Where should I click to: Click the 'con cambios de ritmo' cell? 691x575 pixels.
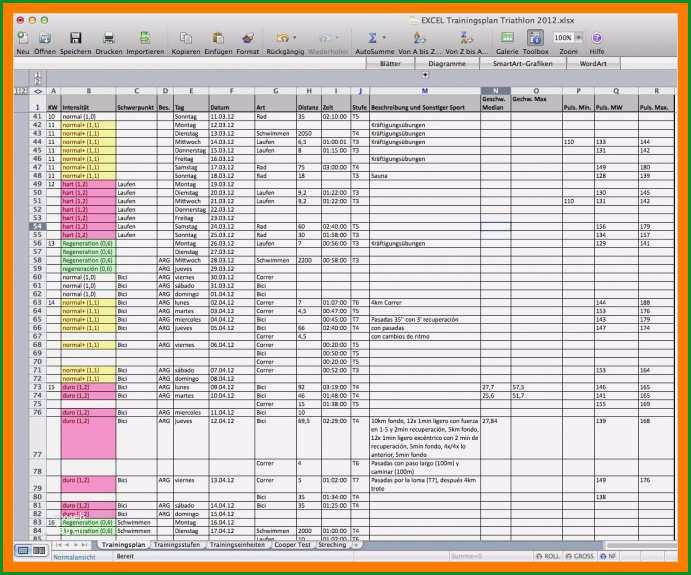coord(425,337)
